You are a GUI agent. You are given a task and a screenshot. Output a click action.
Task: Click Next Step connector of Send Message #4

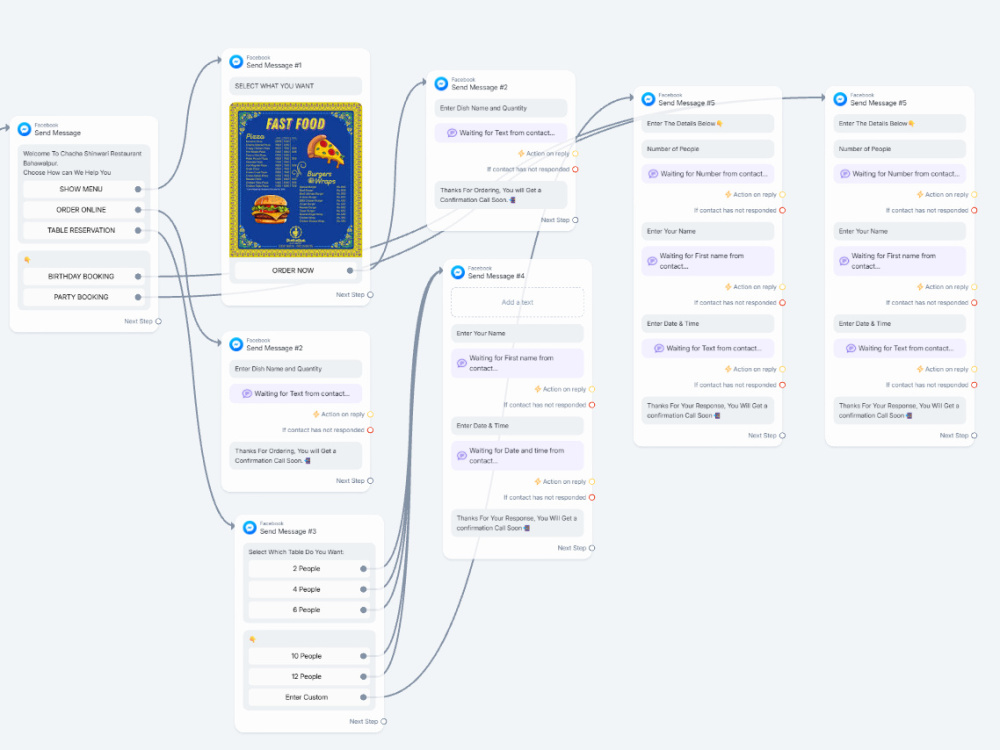click(592, 548)
